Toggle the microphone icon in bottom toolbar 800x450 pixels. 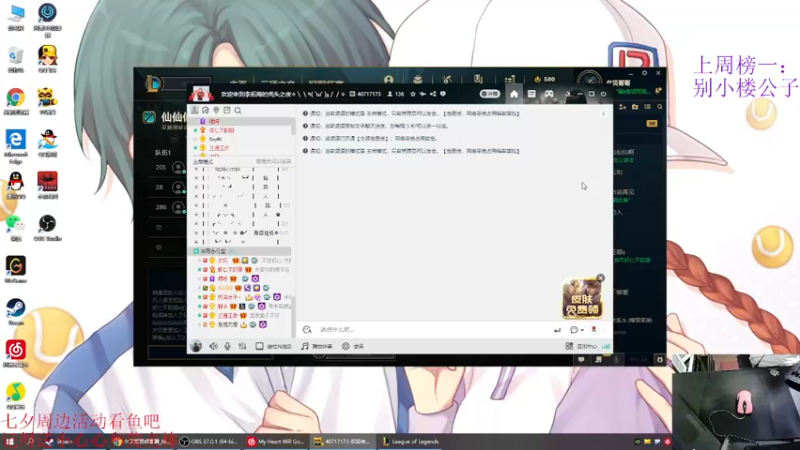pos(227,346)
